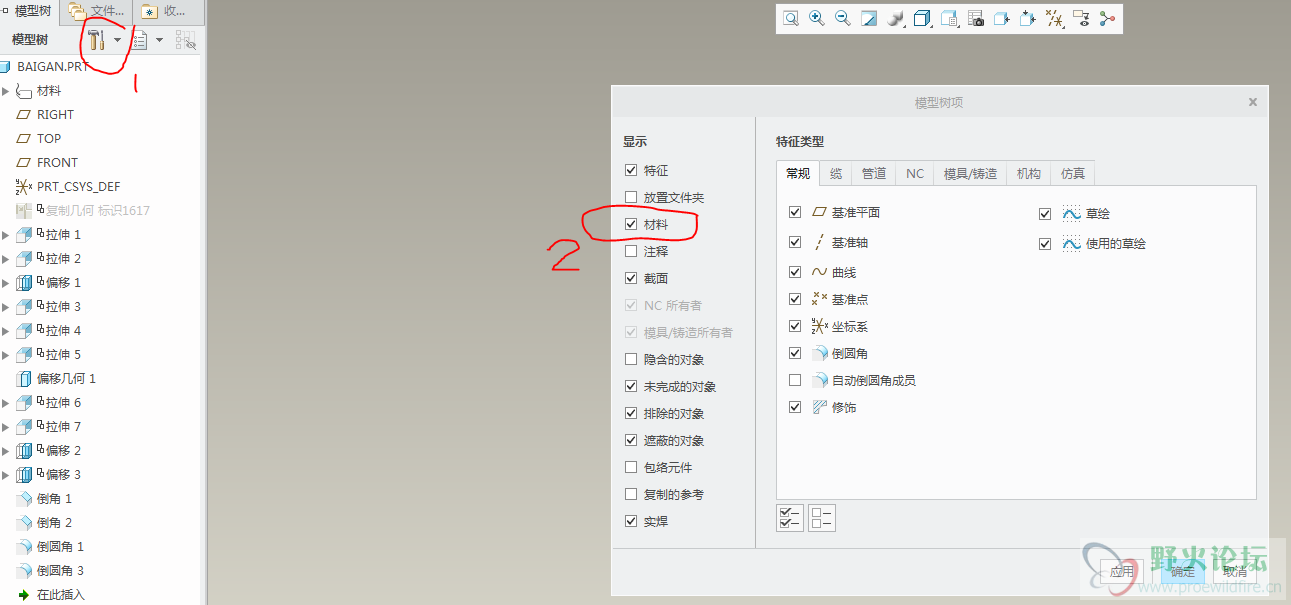Enable the 自动倒圆角成员 checkbox

pos(795,380)
